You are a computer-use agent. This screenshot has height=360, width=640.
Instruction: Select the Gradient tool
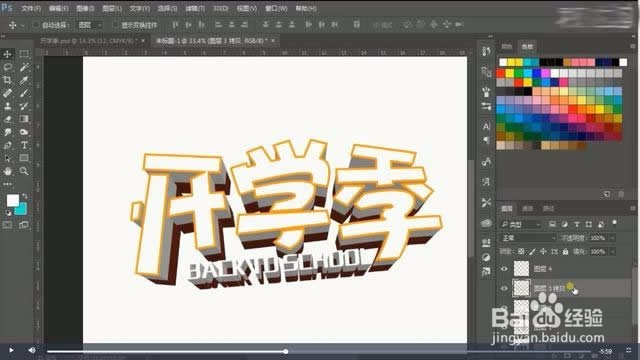click(x=24, y=119)
